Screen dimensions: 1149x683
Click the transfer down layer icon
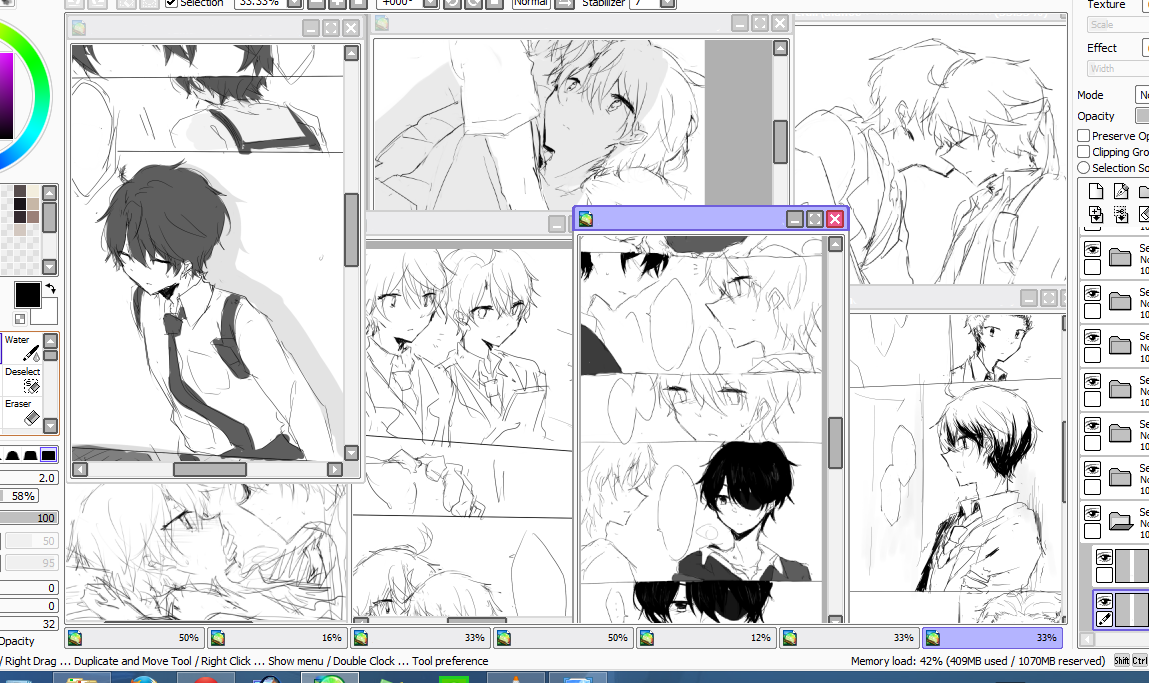click(x=1096, y=215)
